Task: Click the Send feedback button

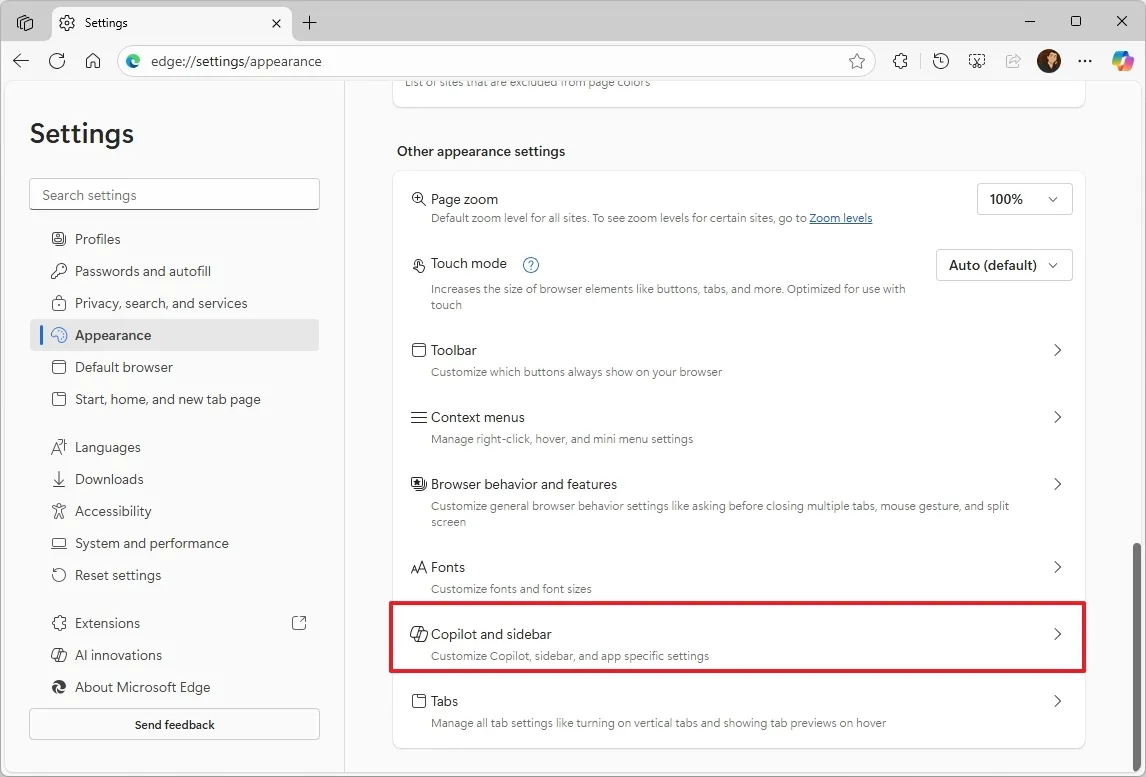Action: [x=174, y=724]
